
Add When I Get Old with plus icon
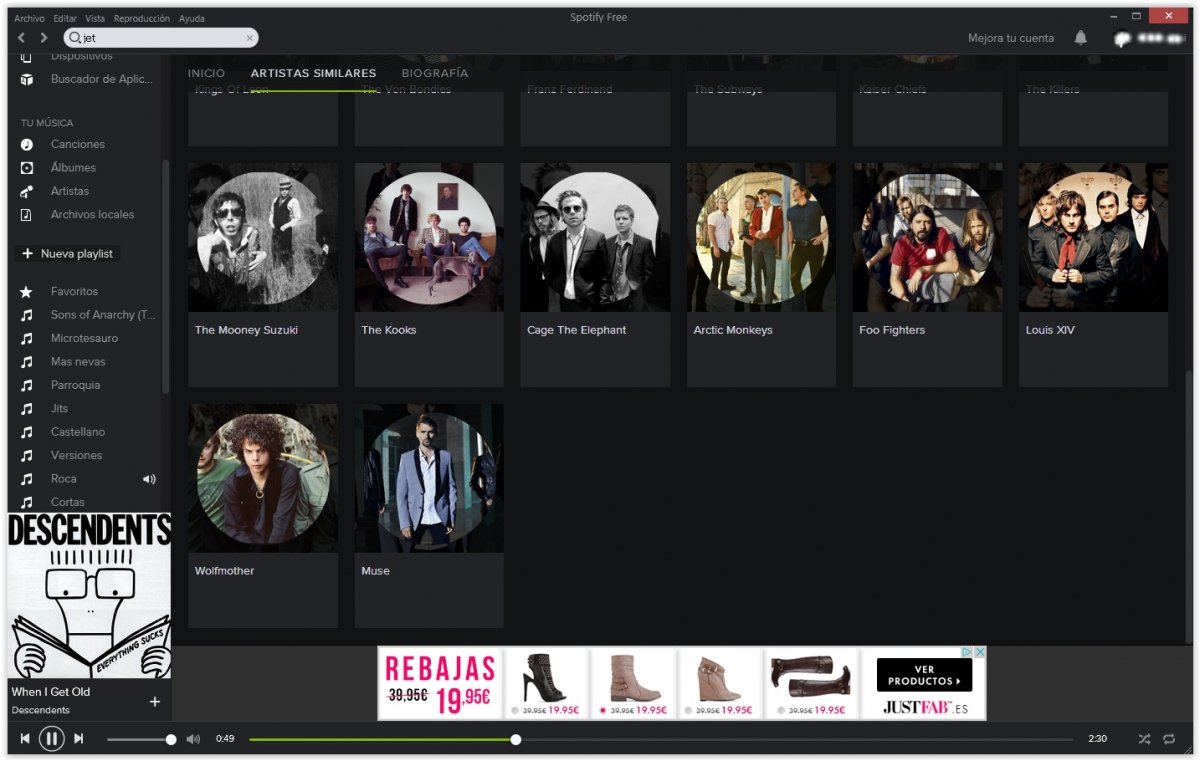pyautogui.click(x=155, y=702)
